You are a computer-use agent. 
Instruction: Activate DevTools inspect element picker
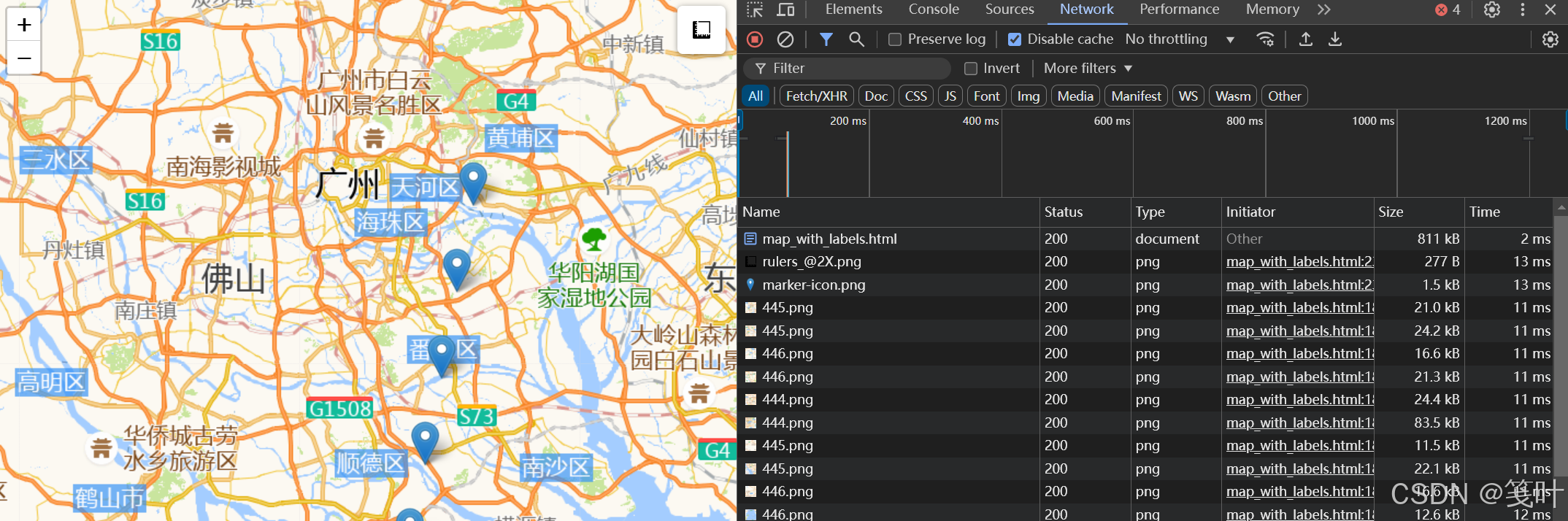[x=755, y=9]
